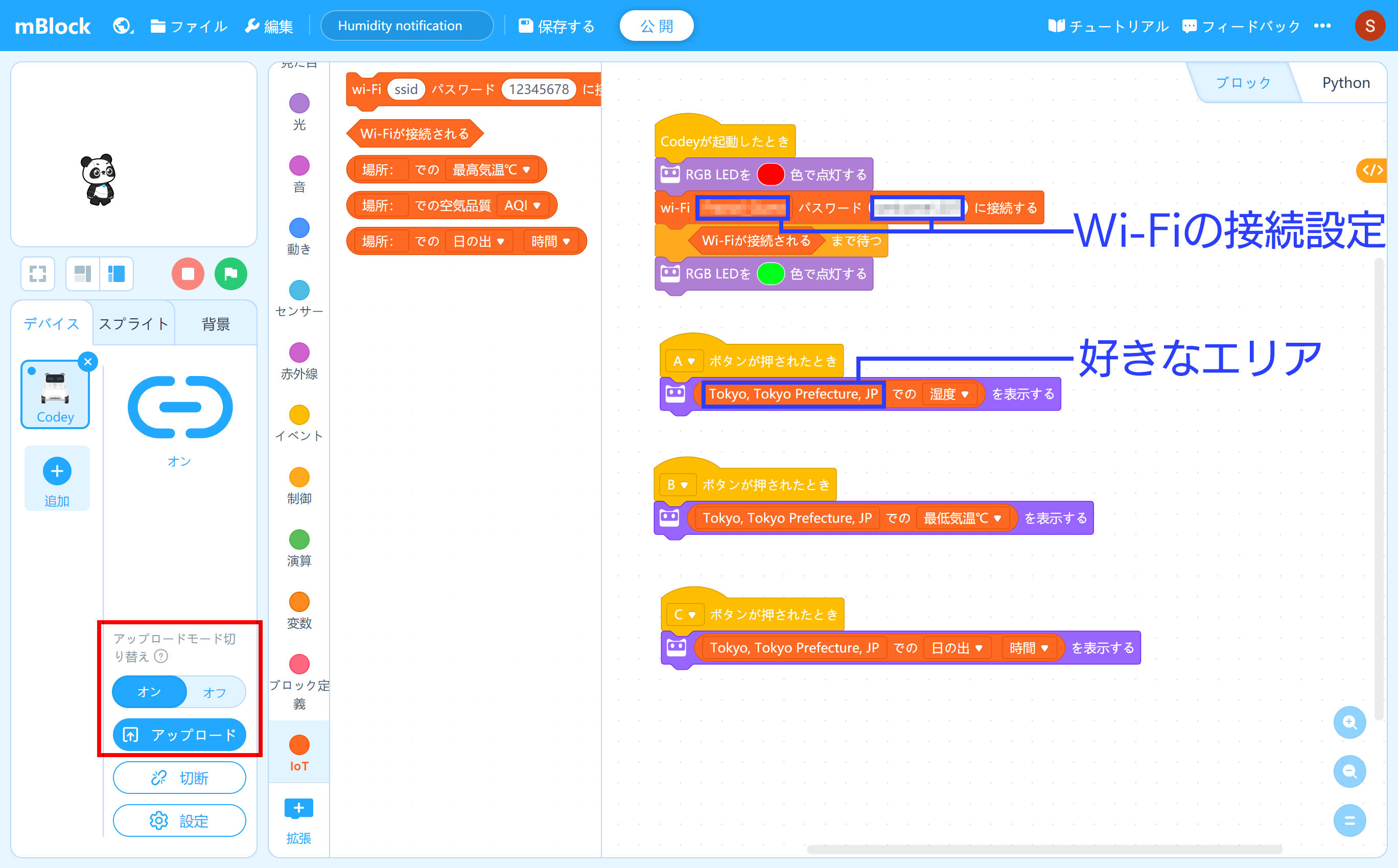Turn upload mode オフ
This screenshot has height=868, width=1398.
pos(215,692)
